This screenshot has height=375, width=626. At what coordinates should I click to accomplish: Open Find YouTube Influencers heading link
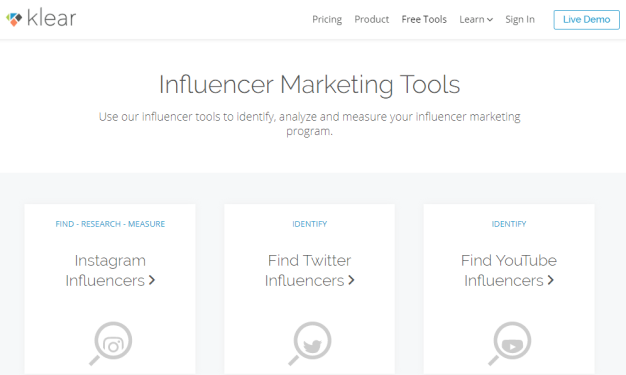click(x=509, y=270)
